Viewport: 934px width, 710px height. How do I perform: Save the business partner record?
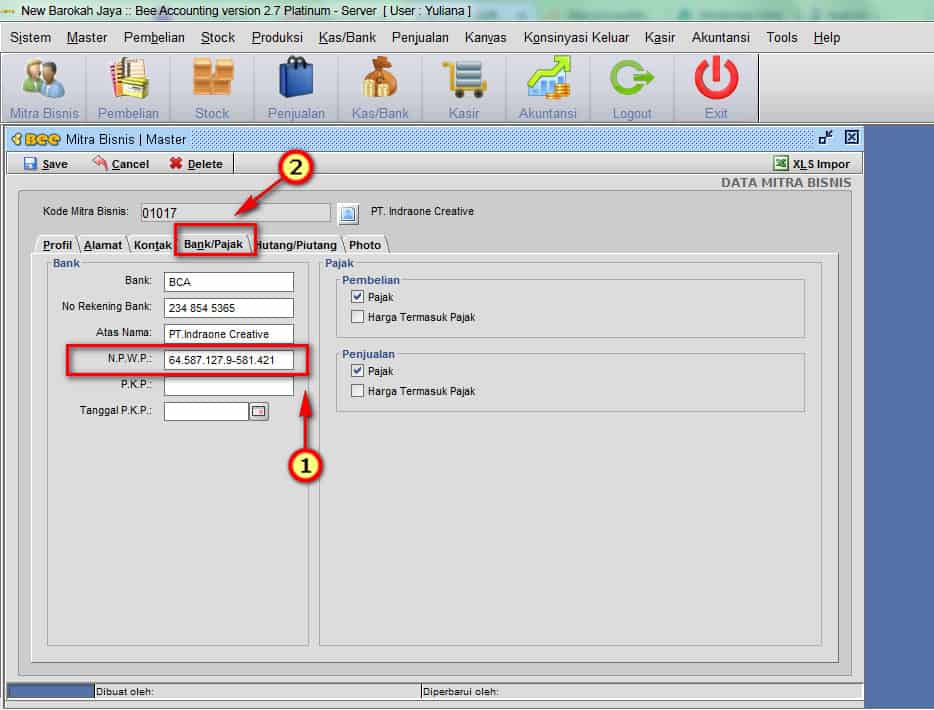tap(46, 164)
